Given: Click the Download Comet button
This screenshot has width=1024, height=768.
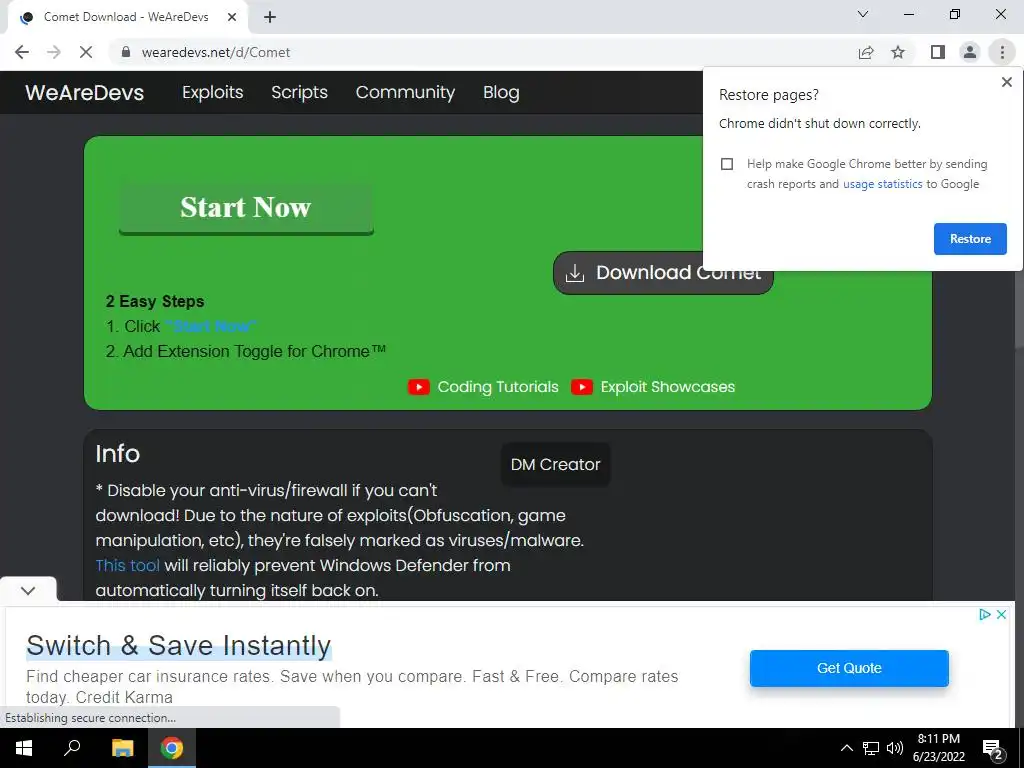Looking at the screenshot, I should click(x=663, y=273).
